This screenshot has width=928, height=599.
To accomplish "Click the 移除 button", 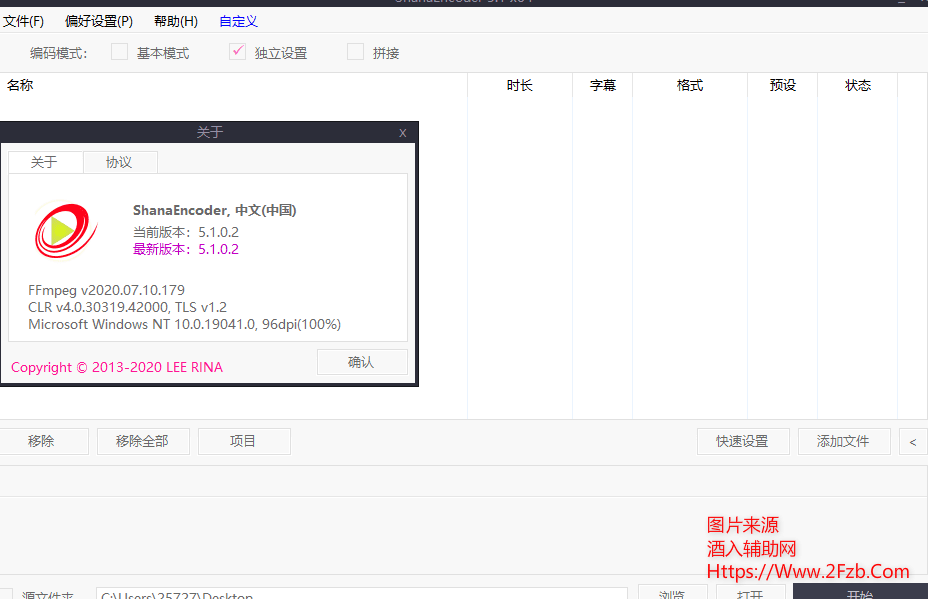I will (x=42, y=441).
